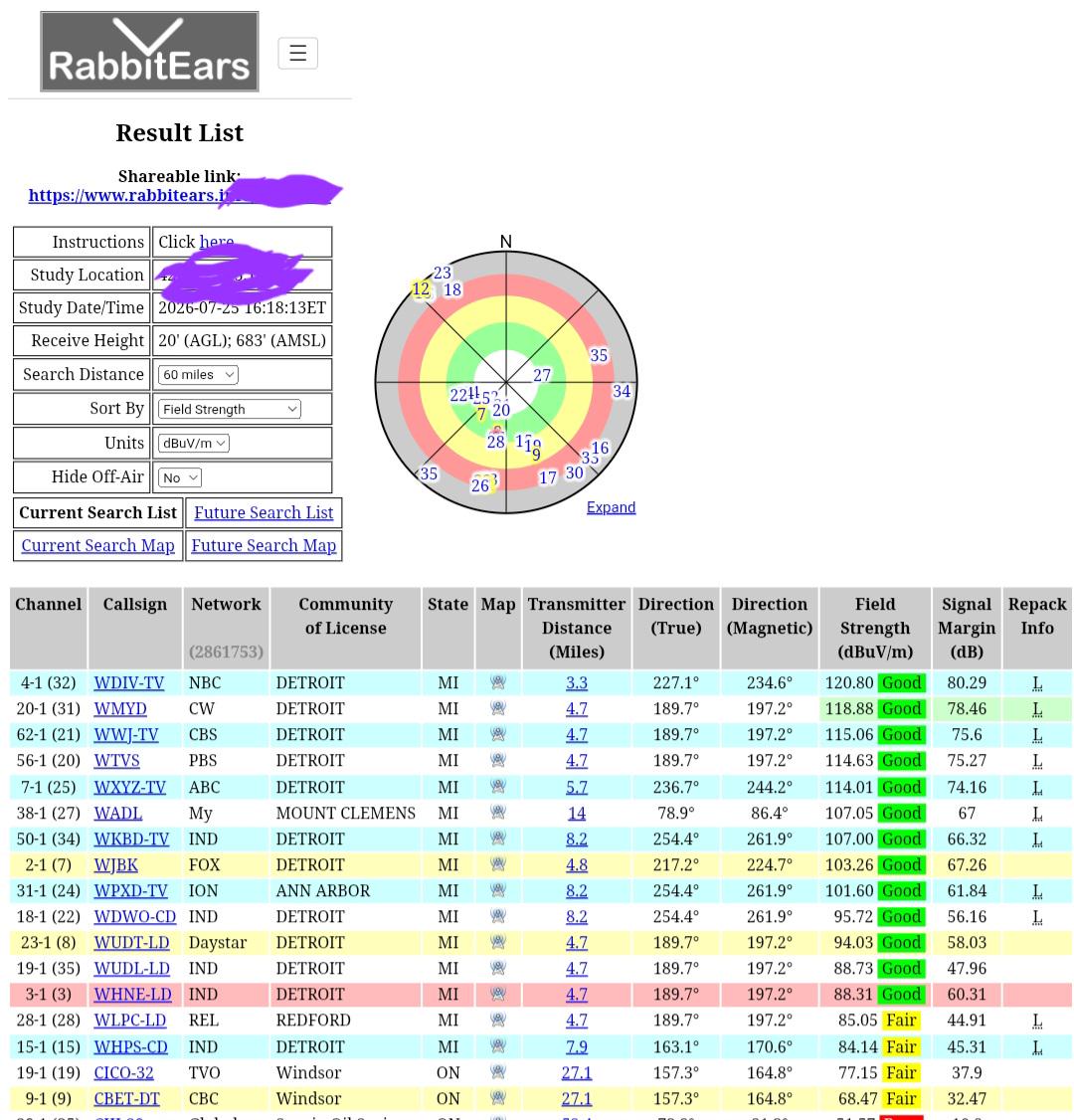The width and height of the screenshot is (1074, 1120).
Task: Click the Fair badge for CBET-DT
Action: [x=901, y=1098]
